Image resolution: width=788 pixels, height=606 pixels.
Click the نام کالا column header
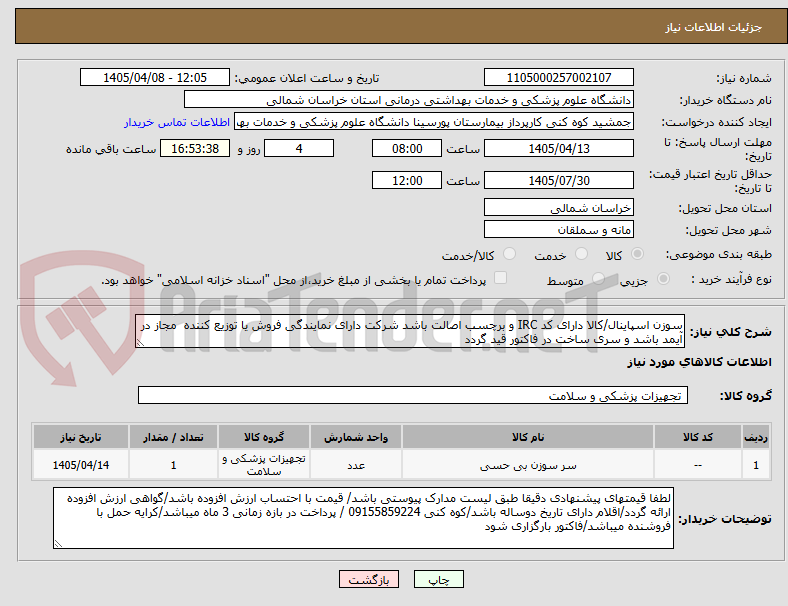(x=528, y=437)
